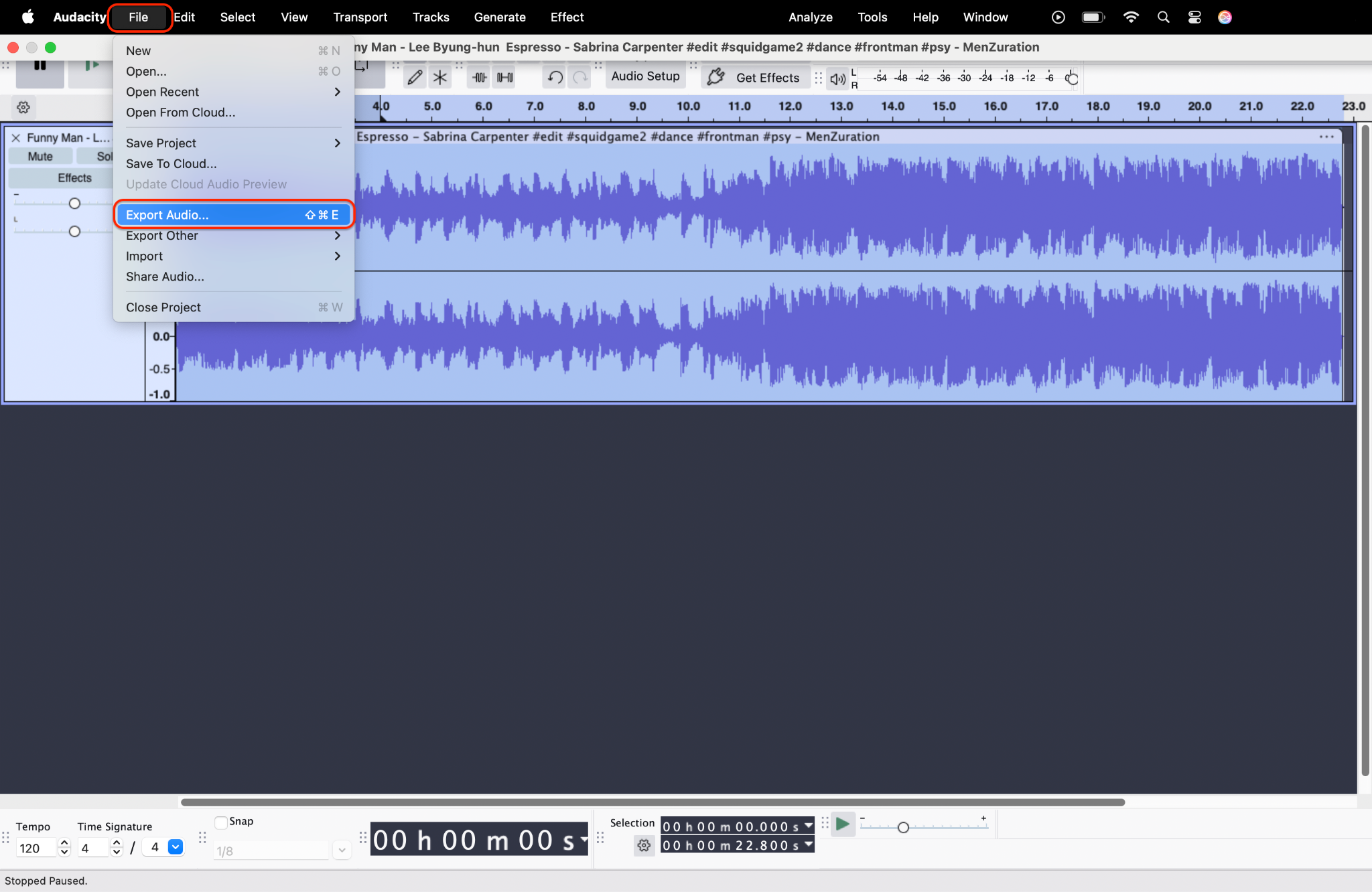This screenshot has width=1372, height=892.
Task: Expand the Export Other submenu
Action: pyautogui.click(x=233, y=236)
